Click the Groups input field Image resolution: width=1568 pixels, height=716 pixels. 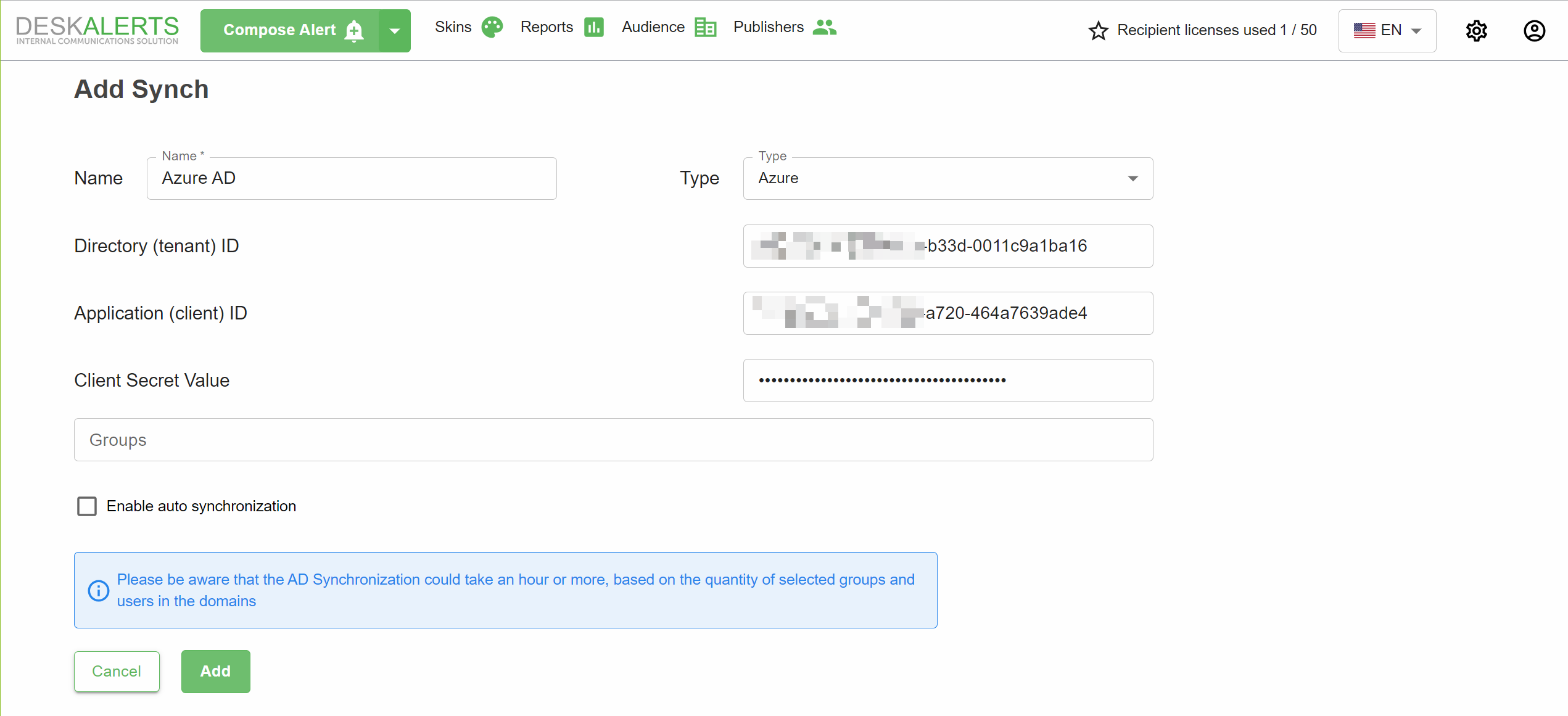tap(613, 440)
